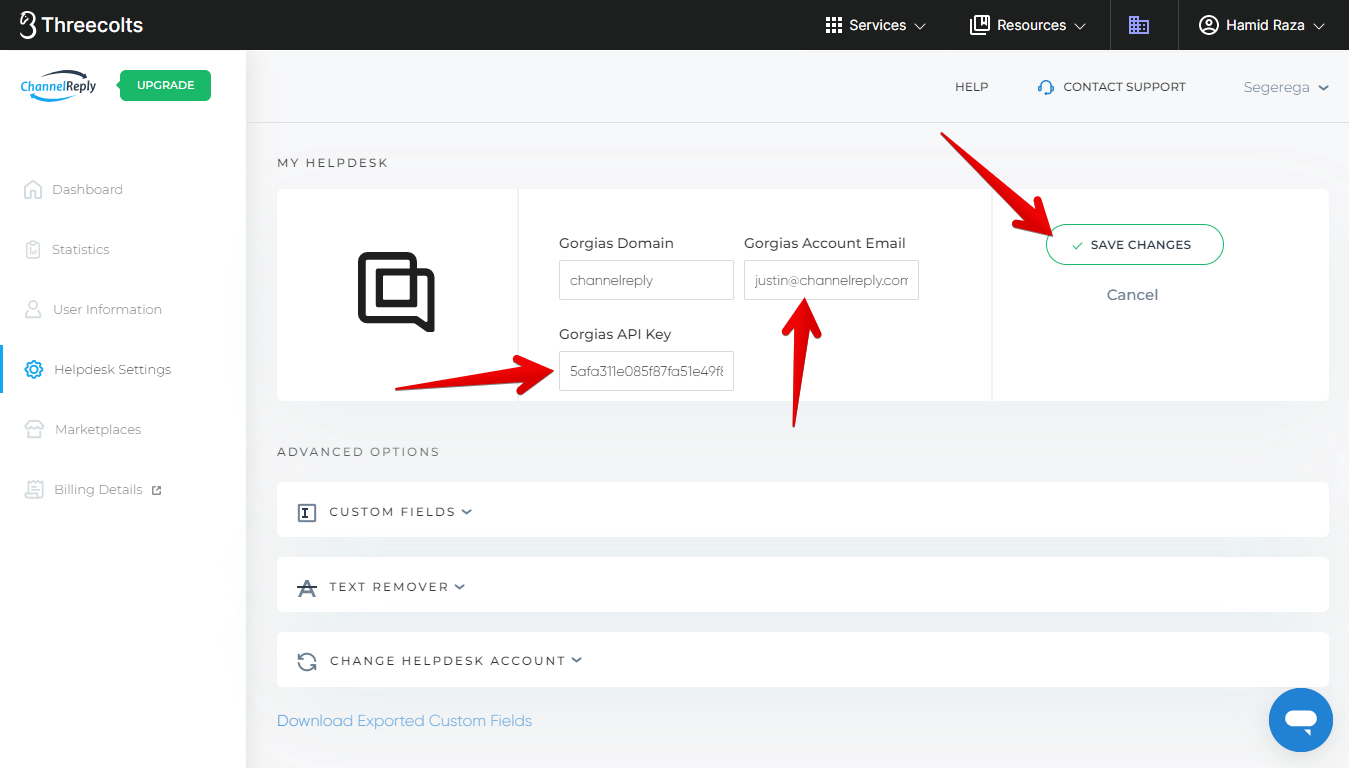Click the Gorgias API Key field
Viewport: 1349px width, 768px height.
coord(646,371)
